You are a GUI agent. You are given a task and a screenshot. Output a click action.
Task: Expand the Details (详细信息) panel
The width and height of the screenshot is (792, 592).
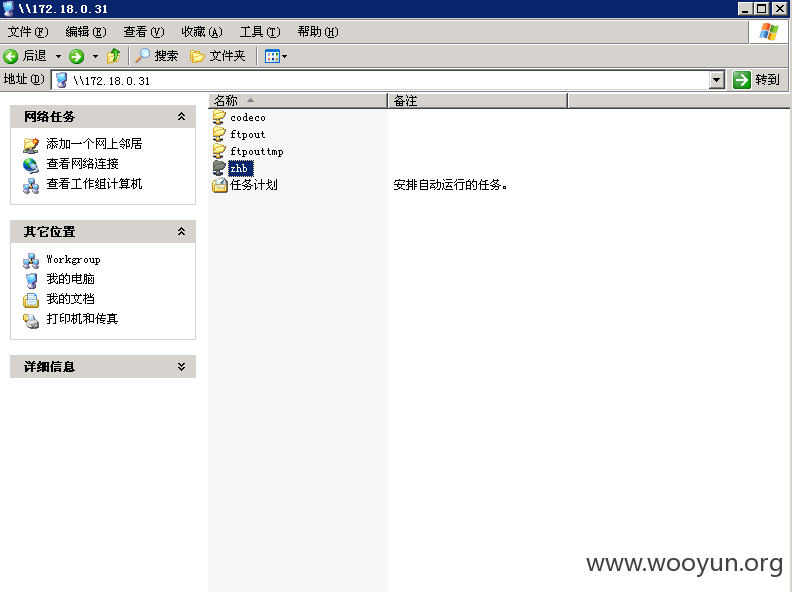pos(181,367)
